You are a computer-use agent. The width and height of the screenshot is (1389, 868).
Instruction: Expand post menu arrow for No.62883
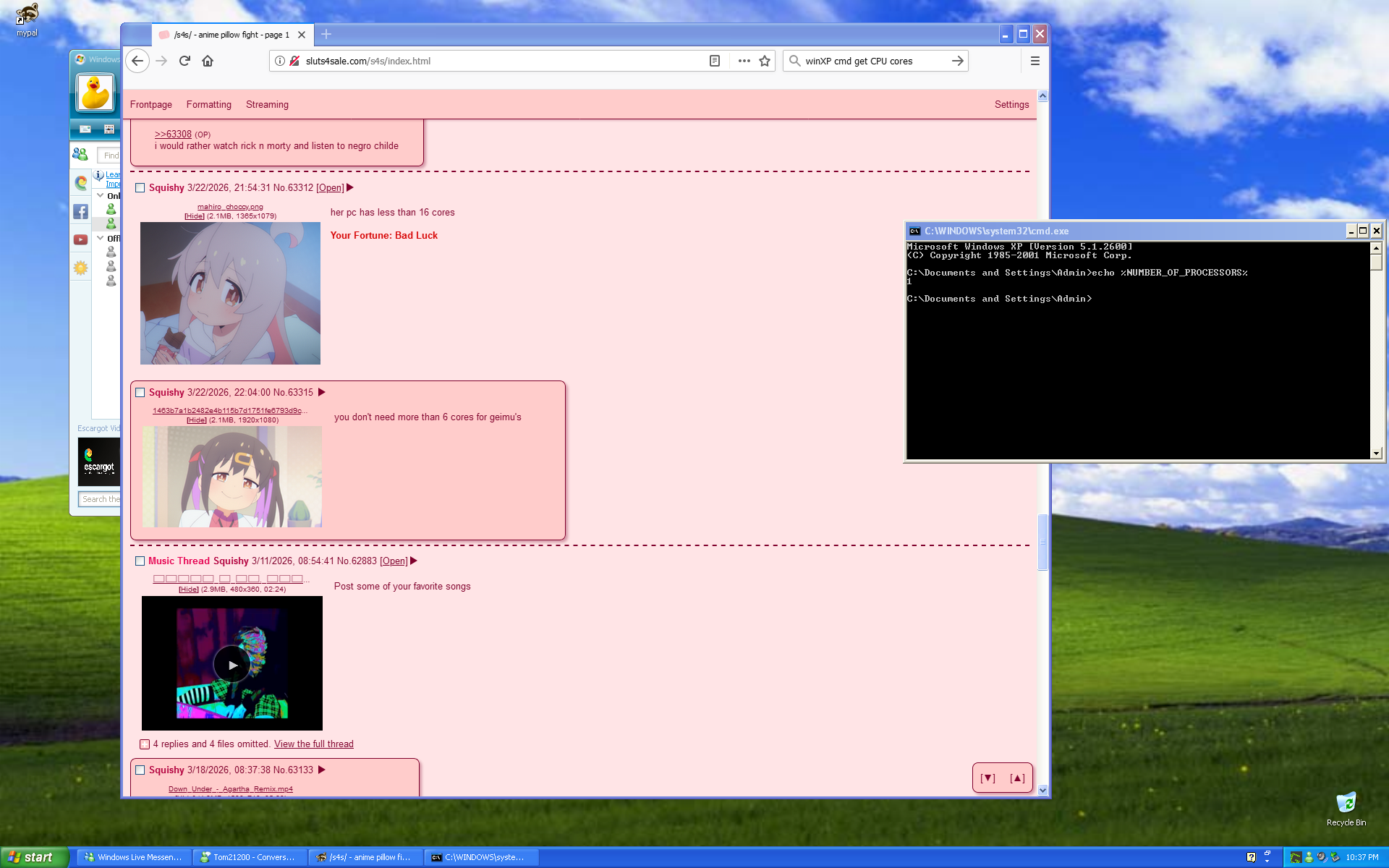click(414, 561)
